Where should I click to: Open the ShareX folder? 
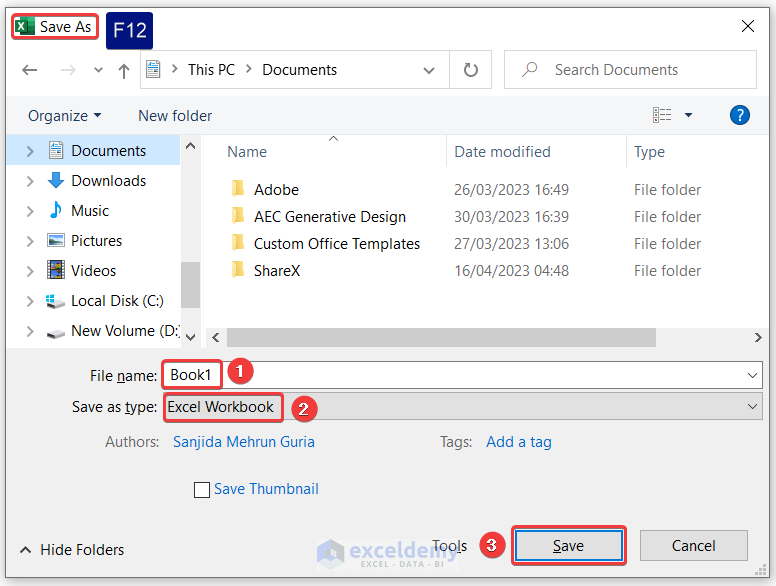tap(277, 271)
